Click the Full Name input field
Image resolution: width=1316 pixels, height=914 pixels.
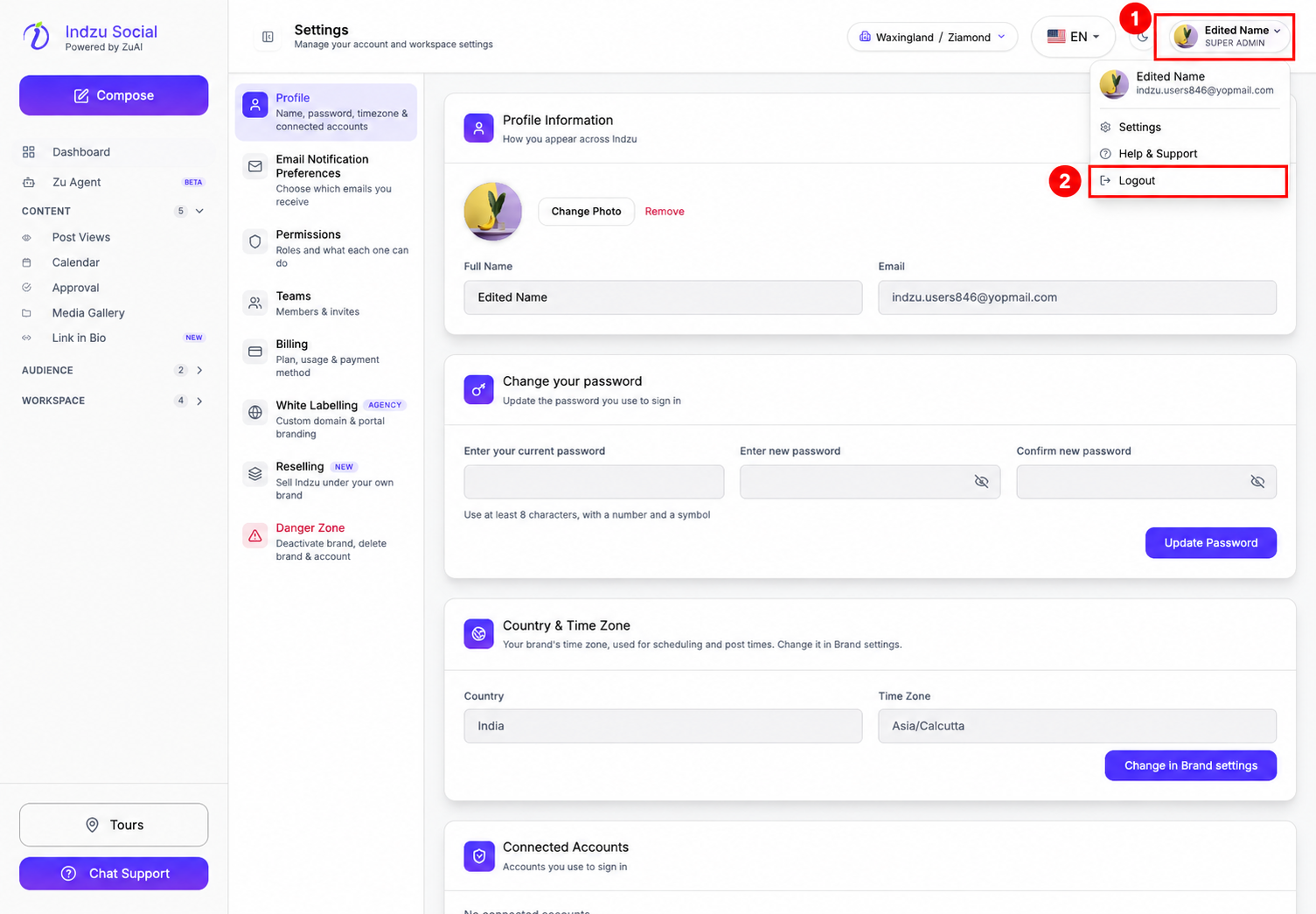pyautogui.click(x=663, y=297)
